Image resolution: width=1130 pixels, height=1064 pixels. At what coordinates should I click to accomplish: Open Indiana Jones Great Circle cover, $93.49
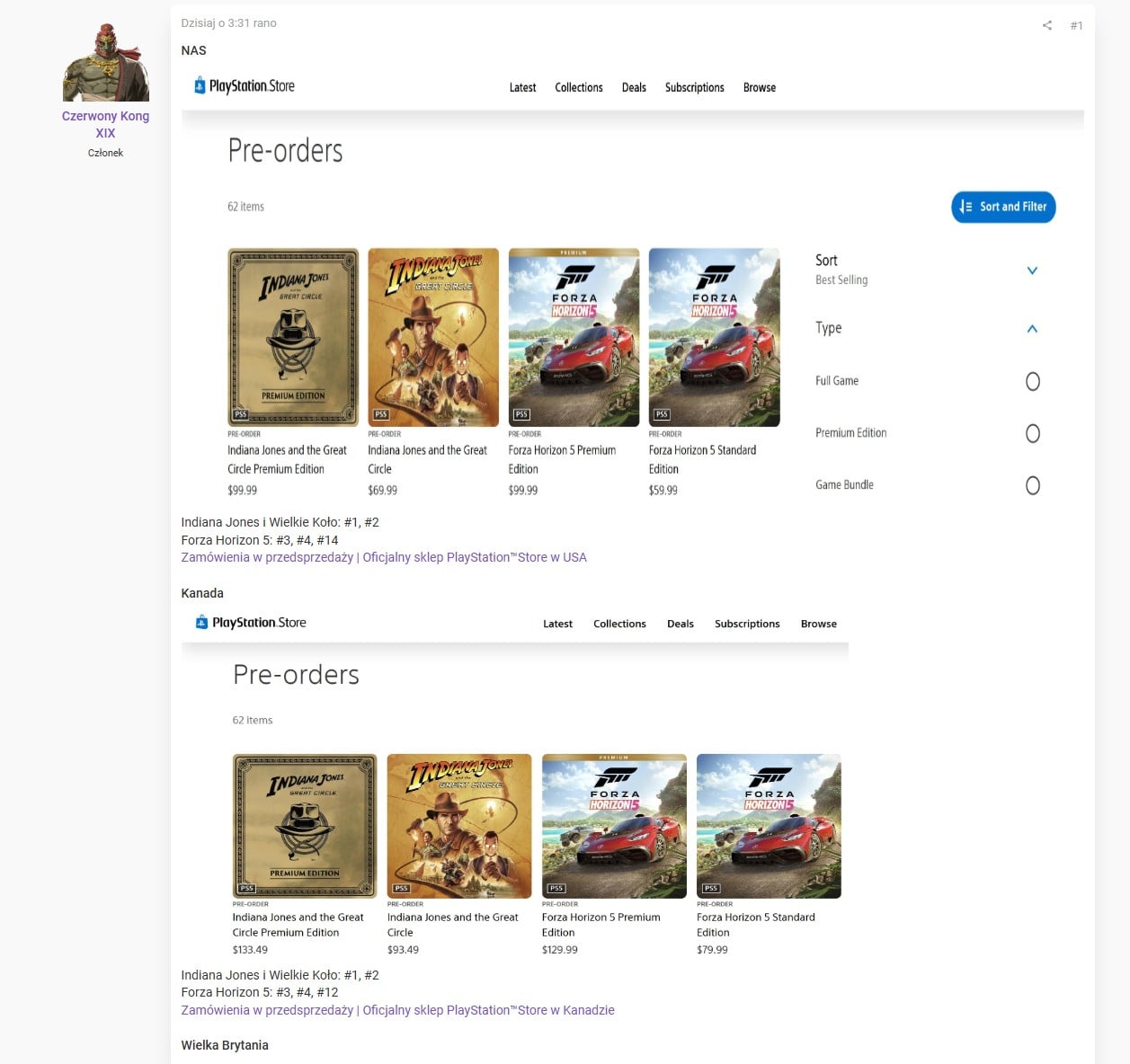pos(459,826)
